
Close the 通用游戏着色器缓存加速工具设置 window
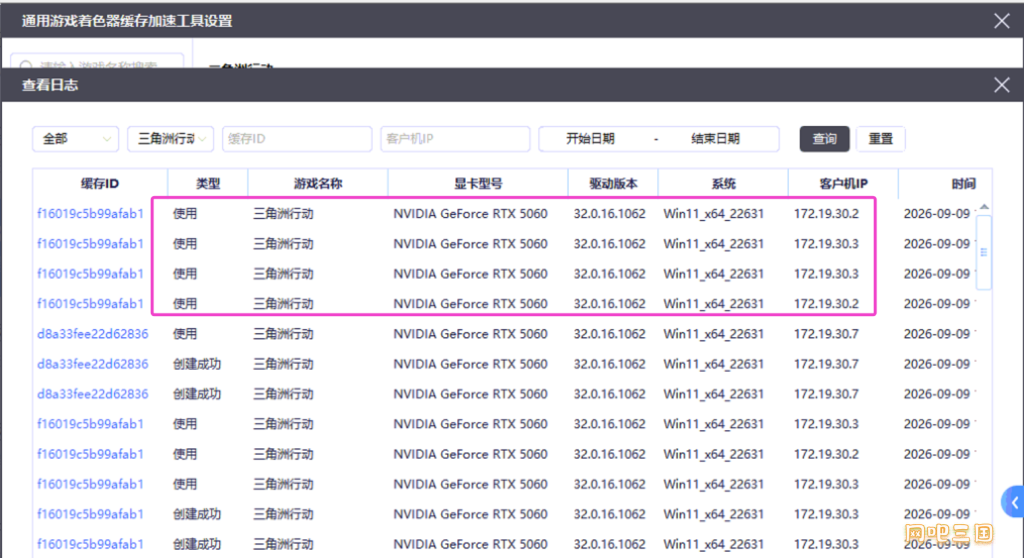(x=1002, y=21)
